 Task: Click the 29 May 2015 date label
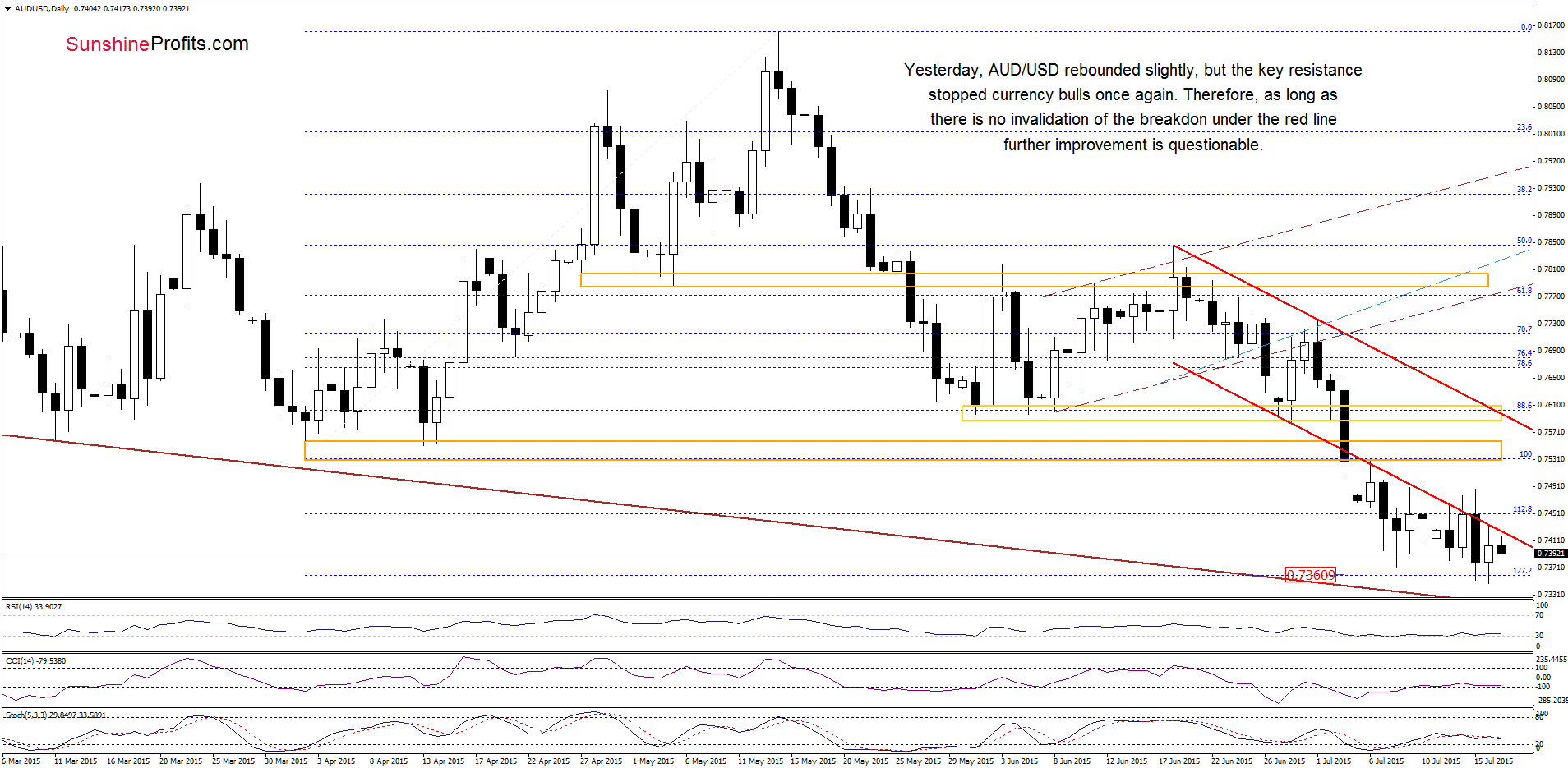coord(971,761)
